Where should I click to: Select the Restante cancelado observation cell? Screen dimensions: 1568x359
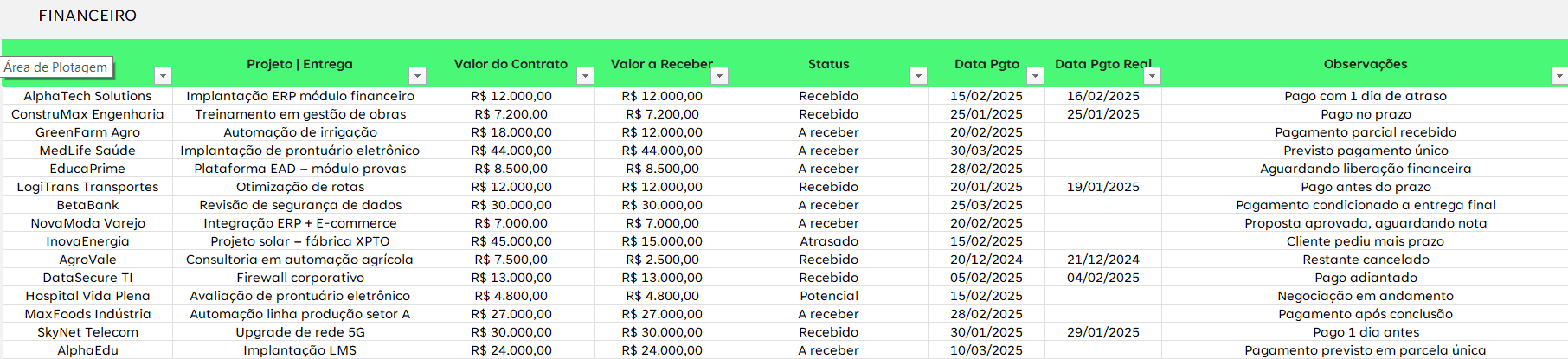click(x=1365, y=260)
